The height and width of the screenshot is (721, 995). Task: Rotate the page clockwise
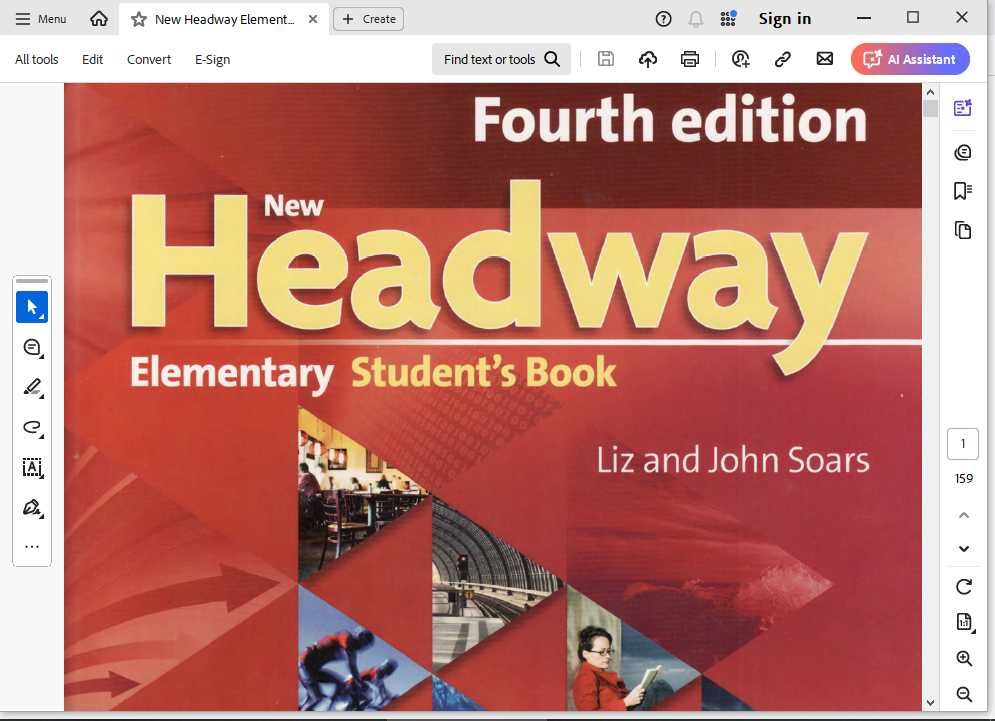(963, 586)
